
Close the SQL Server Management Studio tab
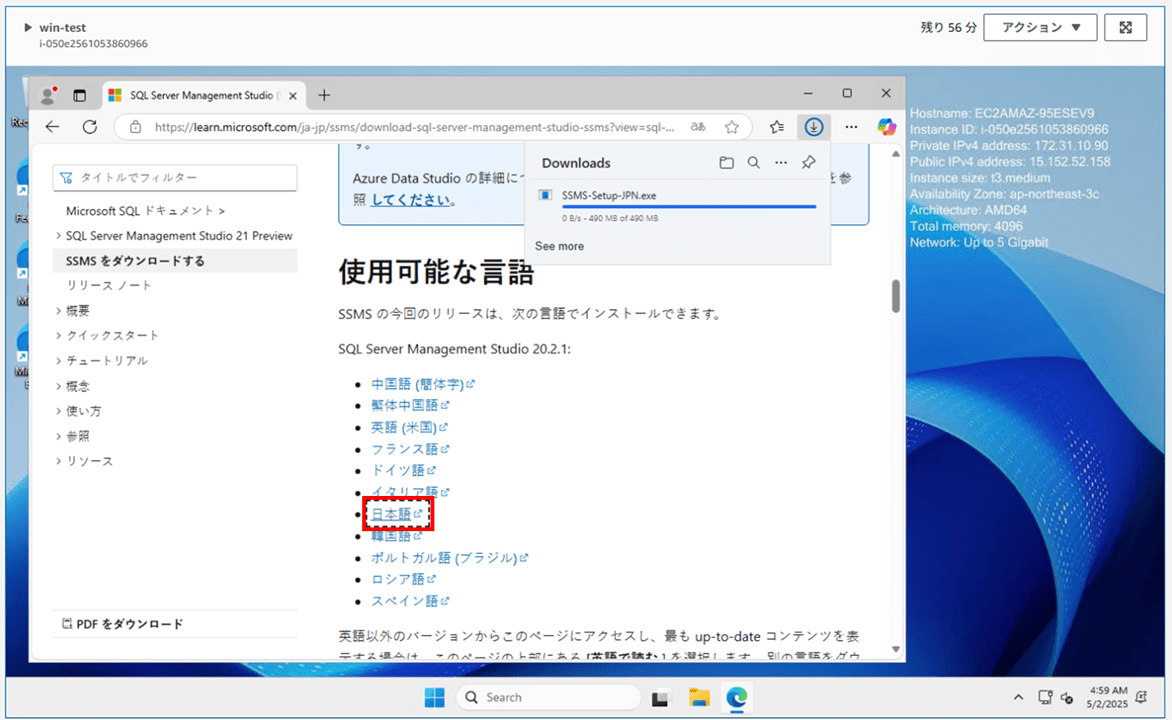click(293, 96)
